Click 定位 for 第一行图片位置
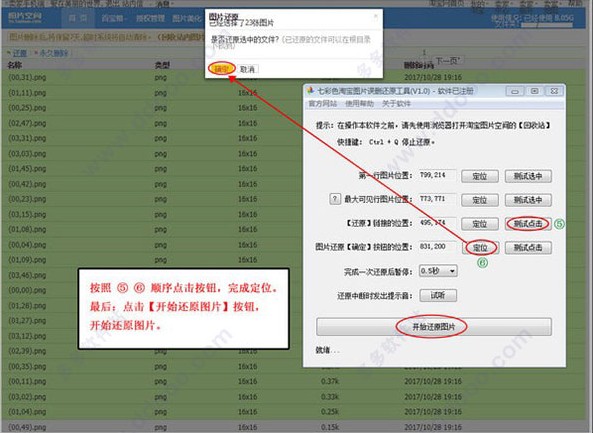The image size is (593, 433). tap(480, 176)
